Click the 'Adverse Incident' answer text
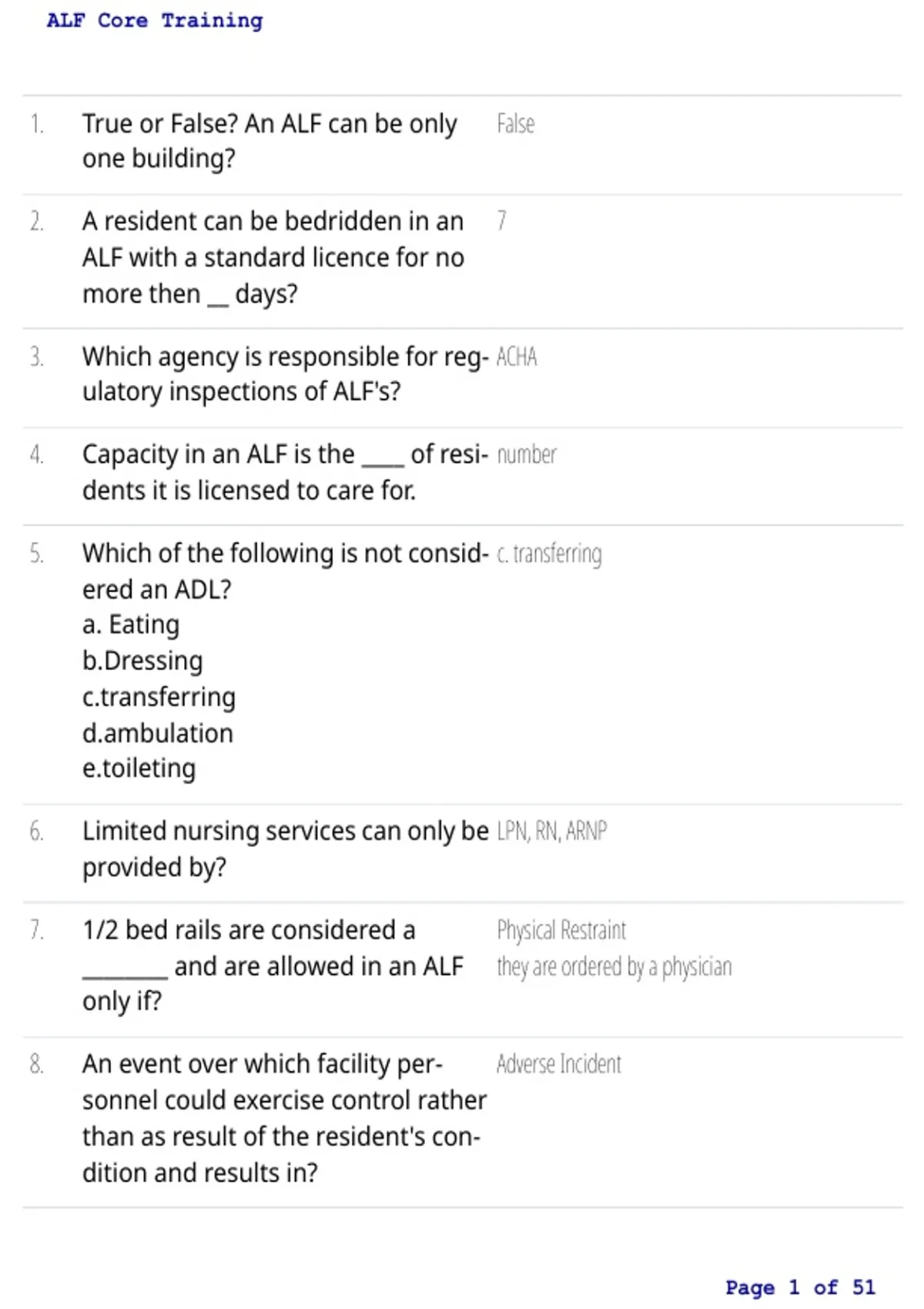This screenshot has height=1309, width=924. click(x=558, y=1064)
